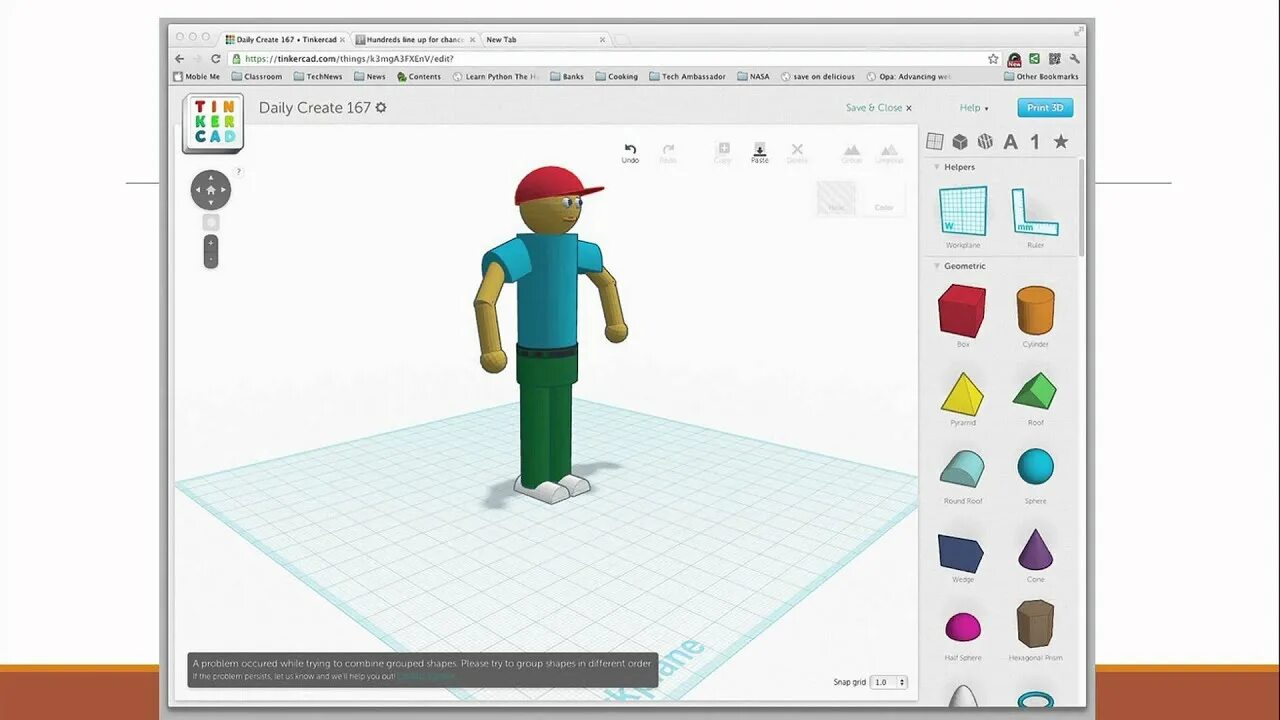
Task: Click the Group shapes icon
Action: point(852,153)
